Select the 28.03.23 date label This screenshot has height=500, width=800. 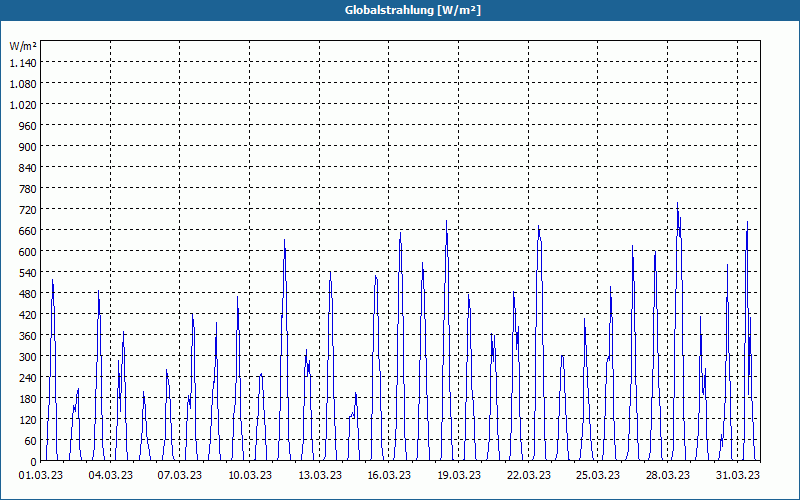coord(667,475)
